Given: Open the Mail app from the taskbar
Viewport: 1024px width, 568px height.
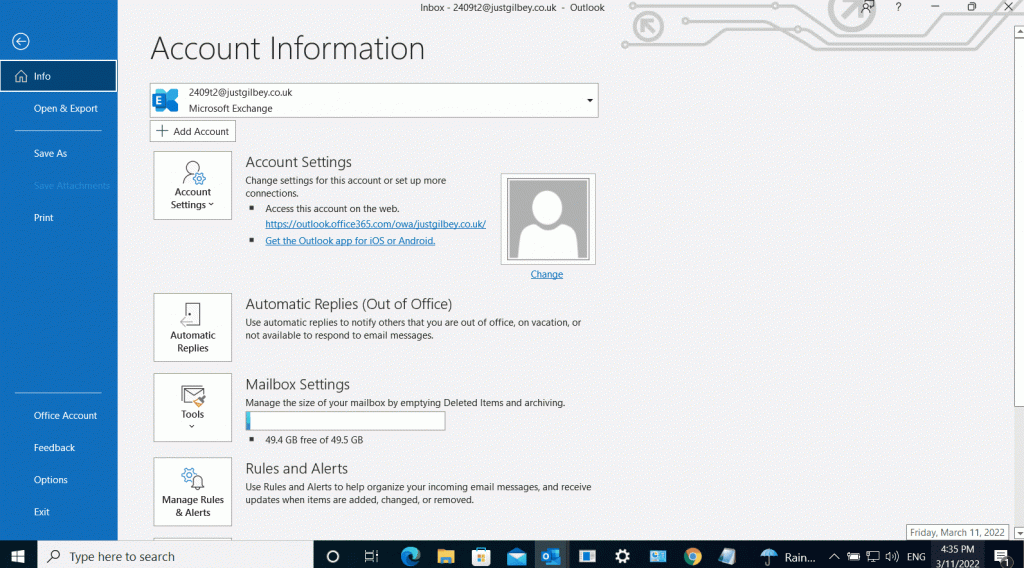Looking at the screenshot, I should (517, 556).
